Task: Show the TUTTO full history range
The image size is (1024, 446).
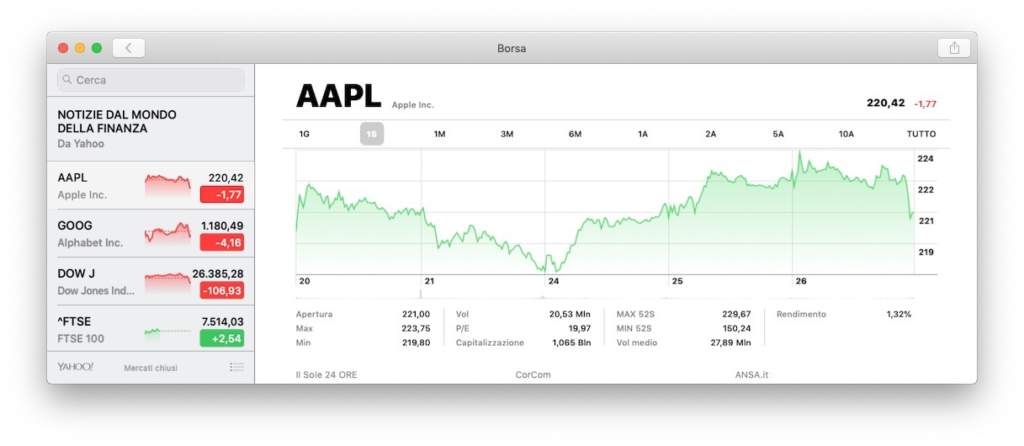Action: pyautogui.click(x=921, y=134)
